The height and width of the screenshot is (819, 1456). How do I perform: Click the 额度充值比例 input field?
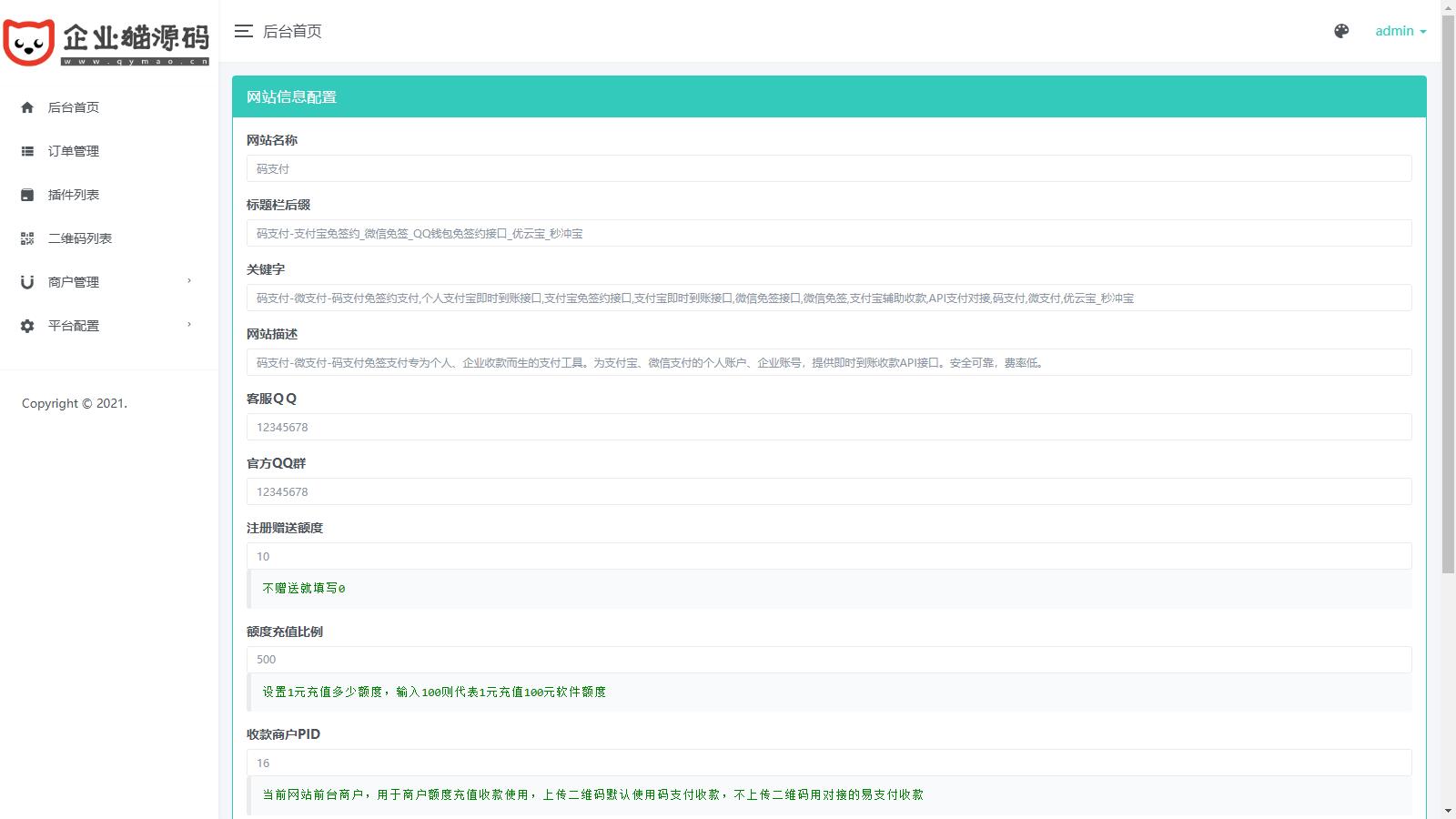(x=828, y=660)
